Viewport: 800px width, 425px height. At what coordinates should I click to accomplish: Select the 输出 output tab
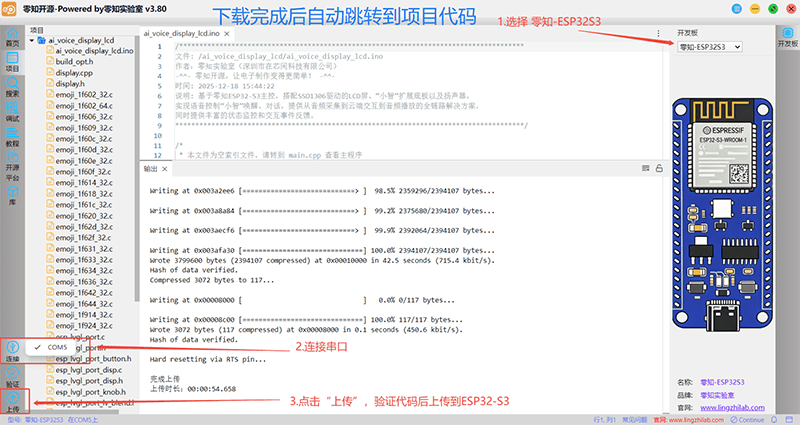pyautogui.click(x=151, y=168)
